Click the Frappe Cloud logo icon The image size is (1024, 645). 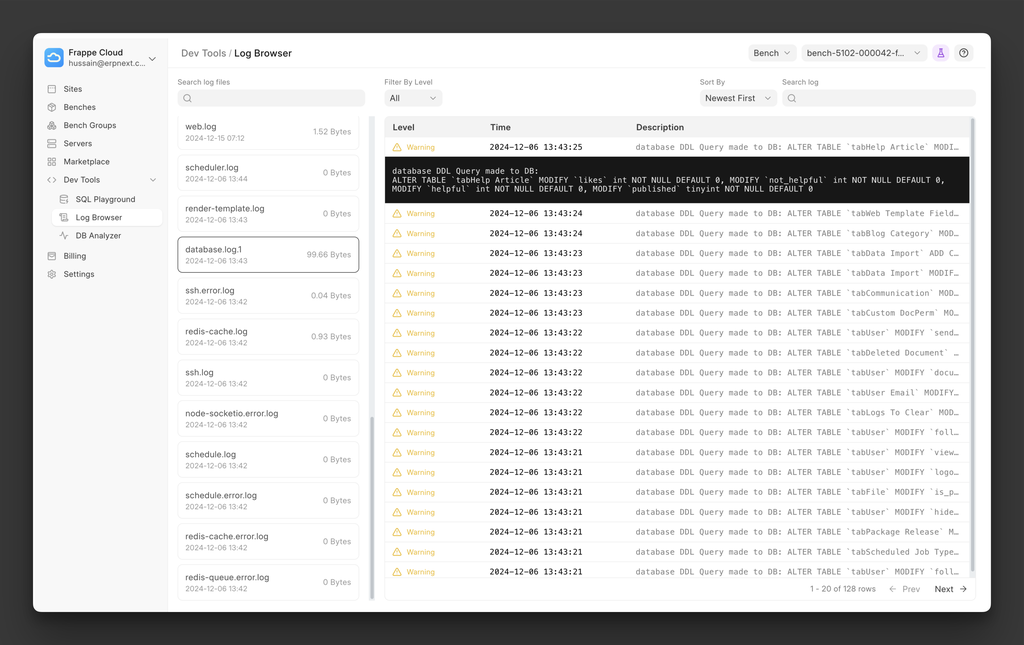click(54, 58)
